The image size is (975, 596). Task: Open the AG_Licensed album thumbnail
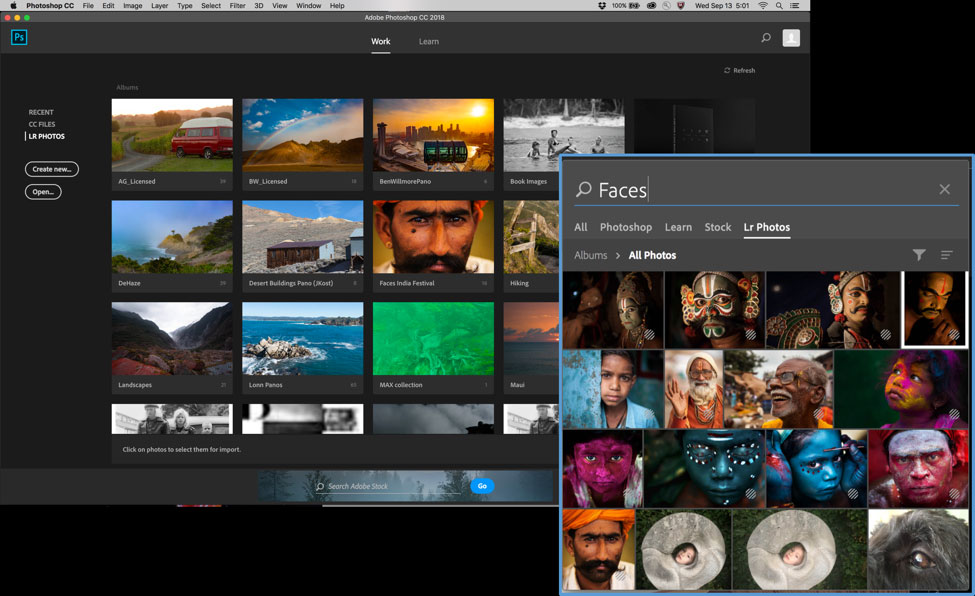click(172, 135)
